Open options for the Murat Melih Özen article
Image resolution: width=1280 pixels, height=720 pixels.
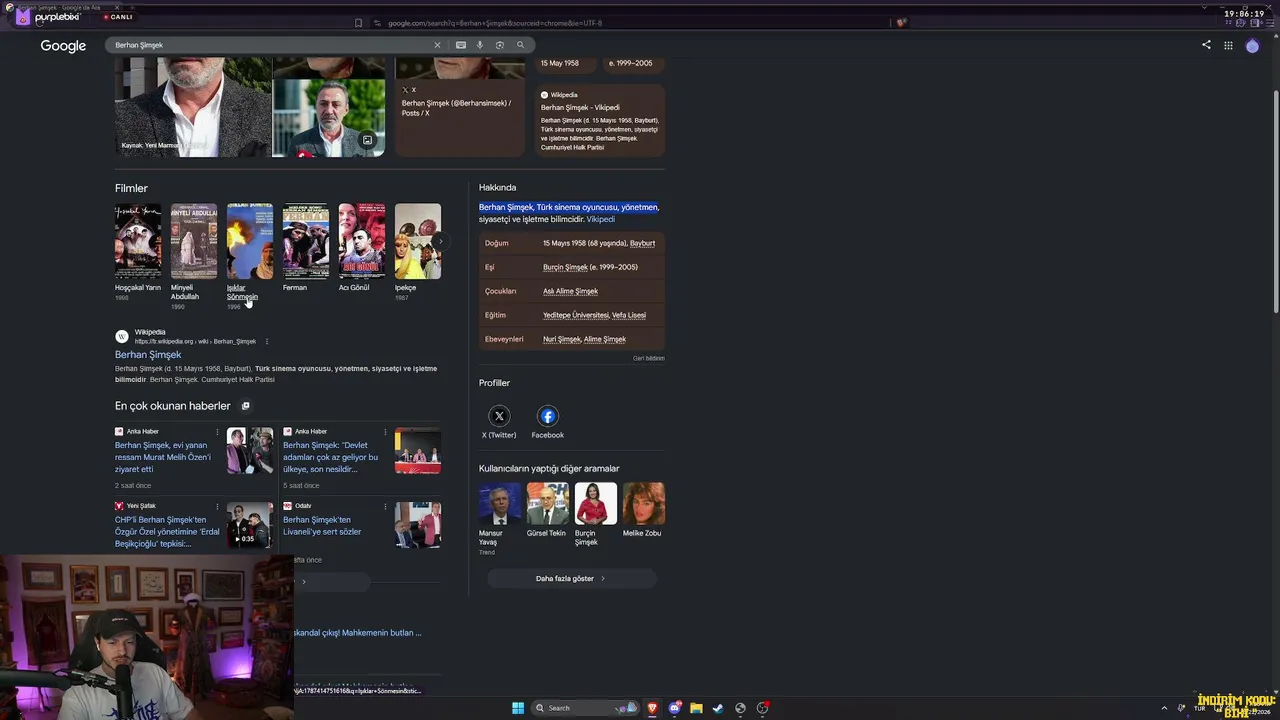click(217, 432)
